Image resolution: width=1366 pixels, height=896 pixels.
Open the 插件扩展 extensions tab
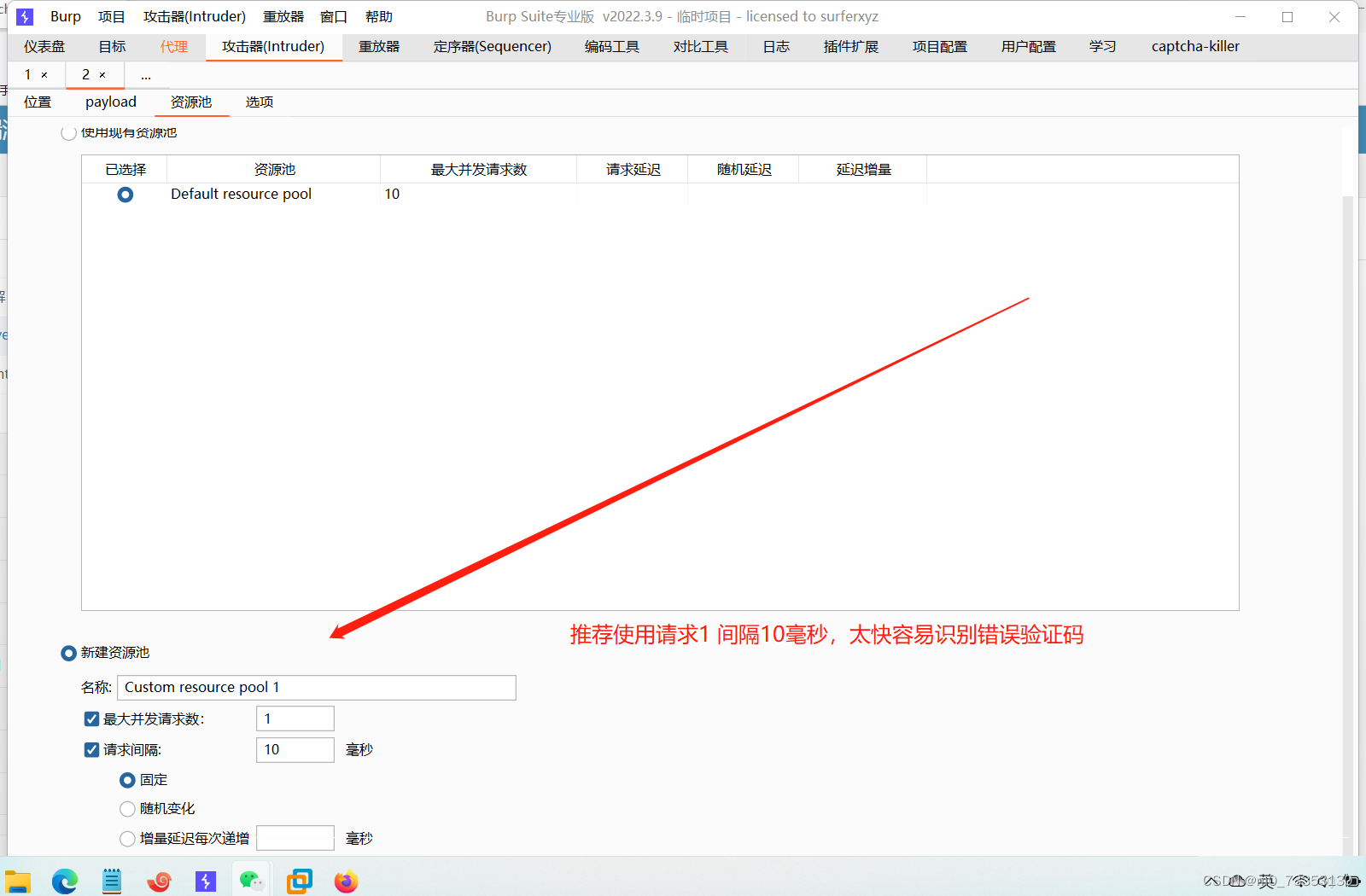[x=851, y=47]
